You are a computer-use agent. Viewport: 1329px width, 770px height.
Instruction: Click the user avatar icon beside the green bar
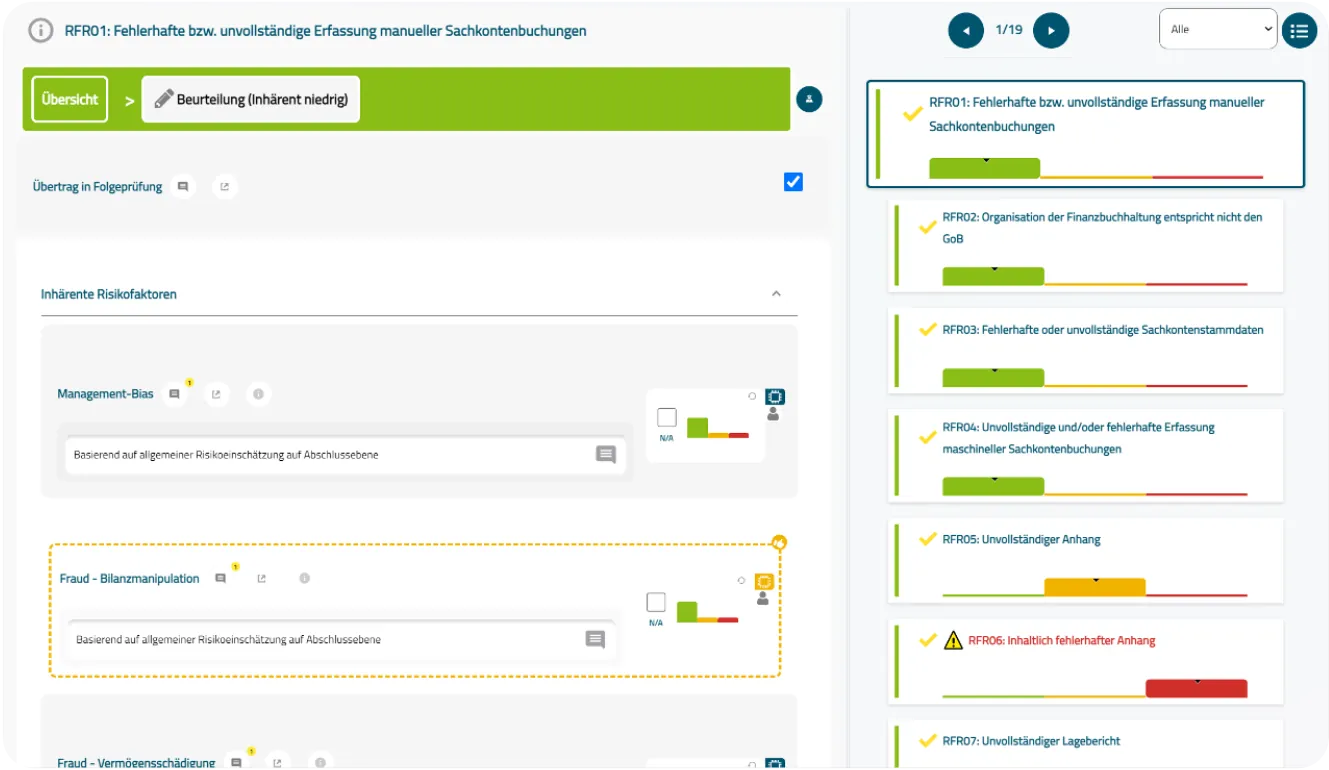(810, 99)
